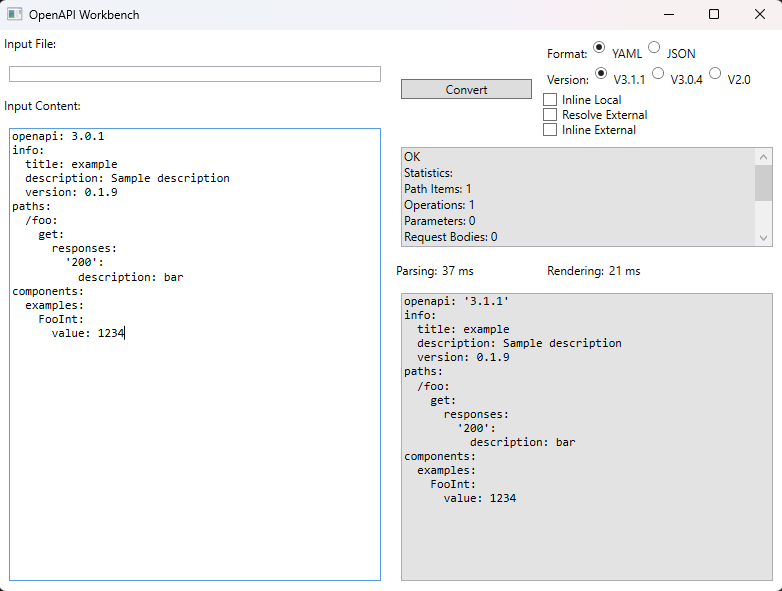782x591 pixels.
Task: Select the JSON format radio button
Action: pos(654,47)
